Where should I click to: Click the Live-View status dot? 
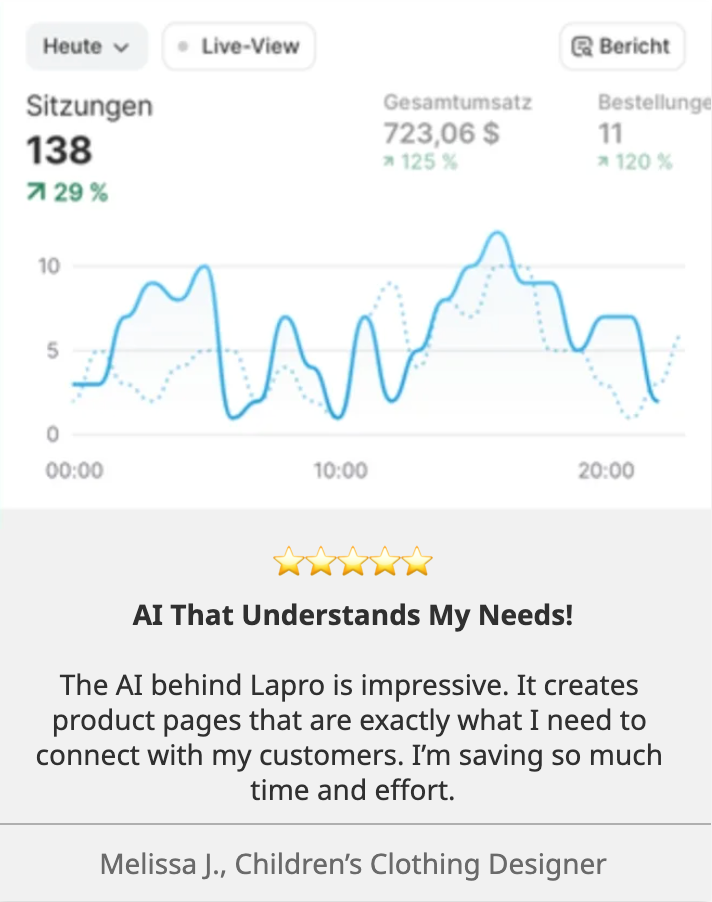pyautogui.click(x=182, y=47)
